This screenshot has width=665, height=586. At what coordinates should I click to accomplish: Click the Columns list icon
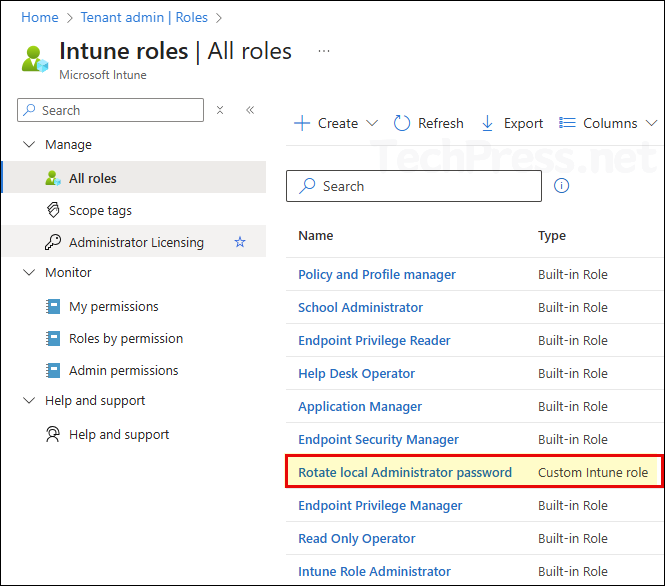coord(567,123)
